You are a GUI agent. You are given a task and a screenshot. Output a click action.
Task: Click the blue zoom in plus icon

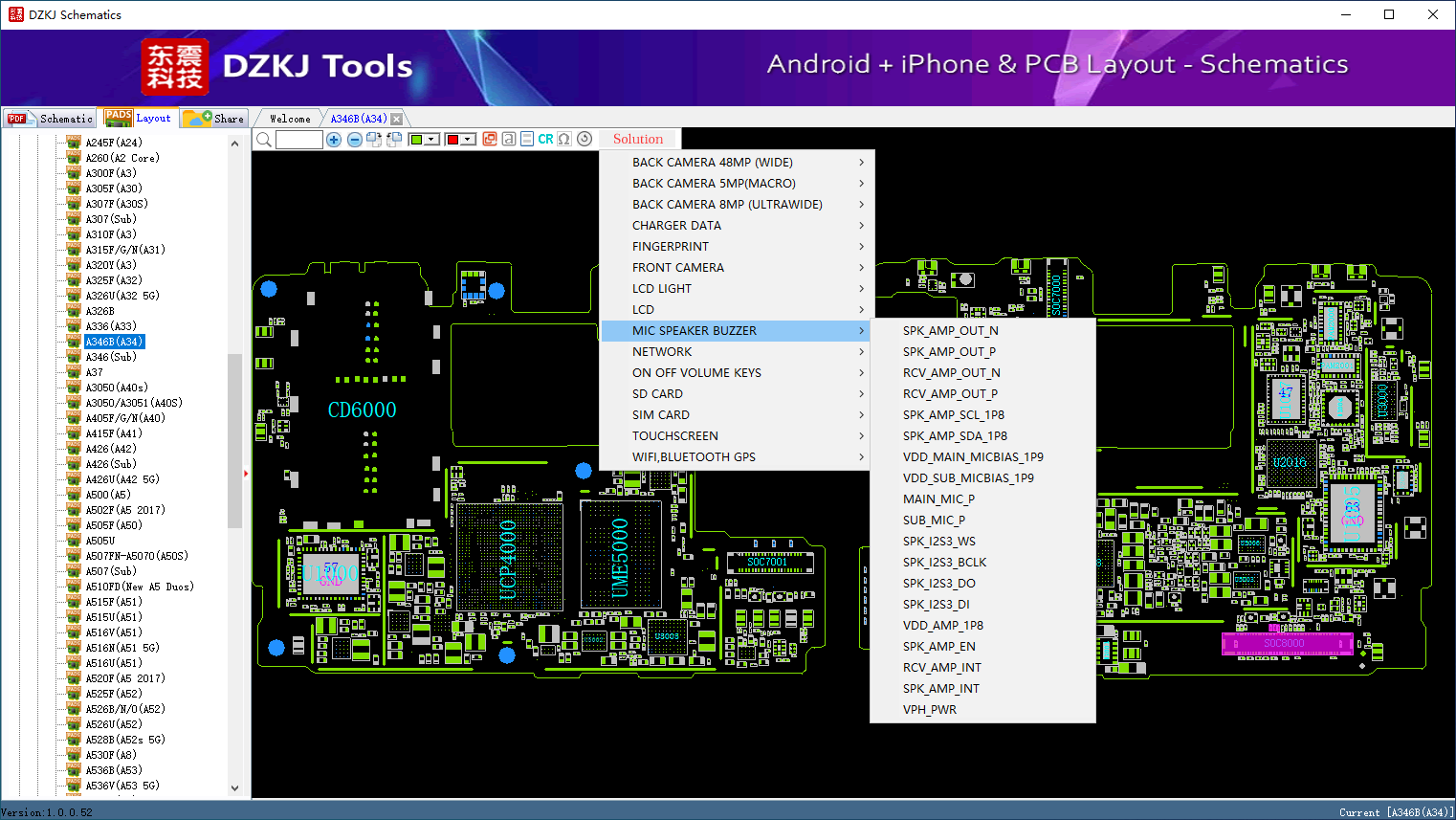click(x=334, y=140)
